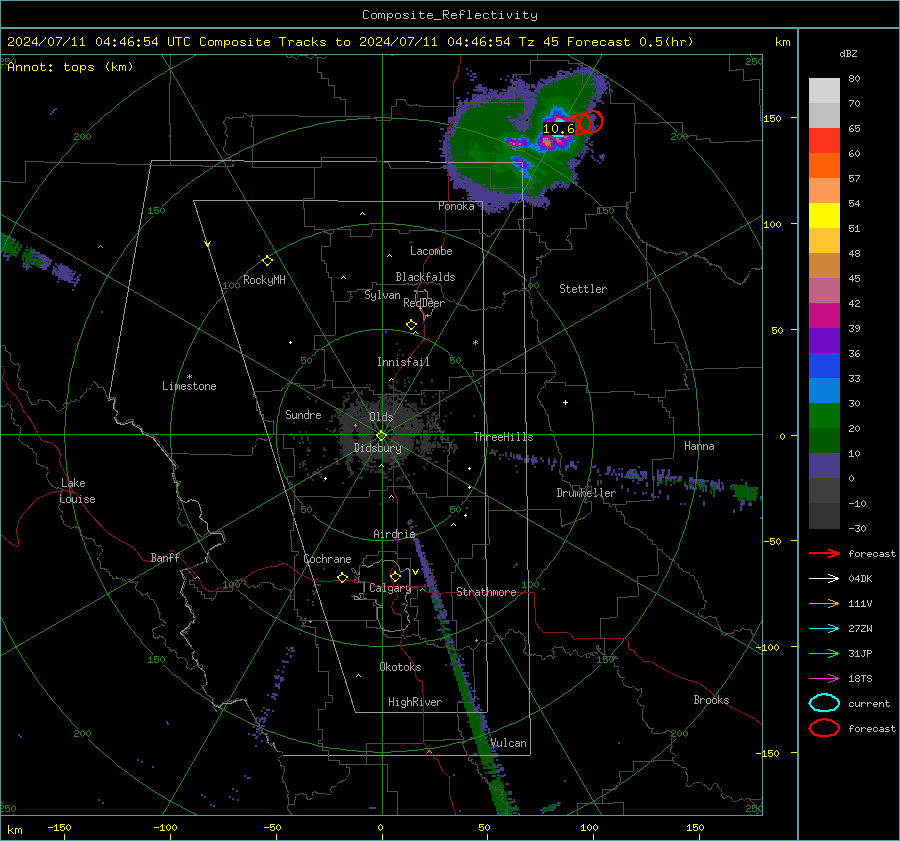Click the Banff town label
Image resolution: width=900 pixels, height=841 pixels.
165,557
